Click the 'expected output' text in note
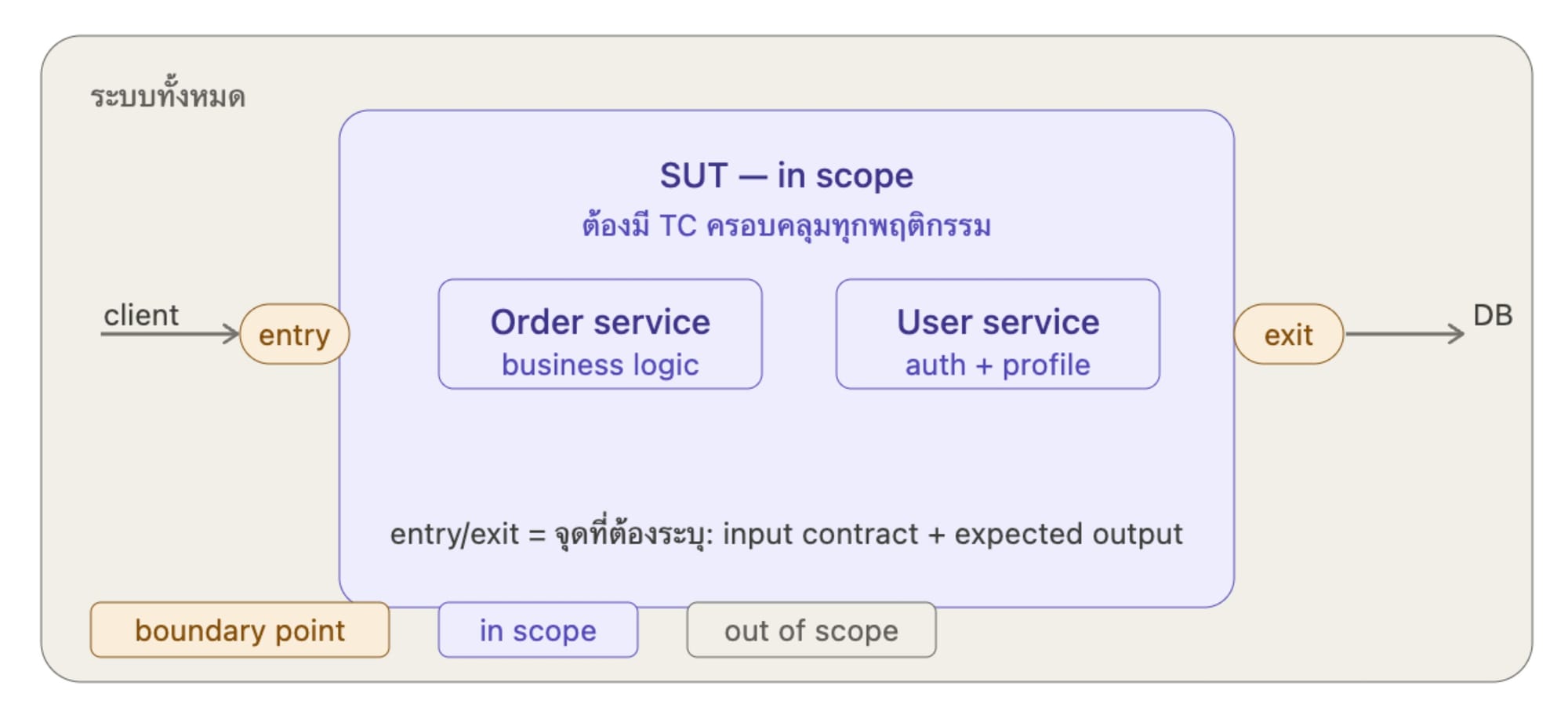The height and width of the screenshot is (715, 1568). 1068,535
